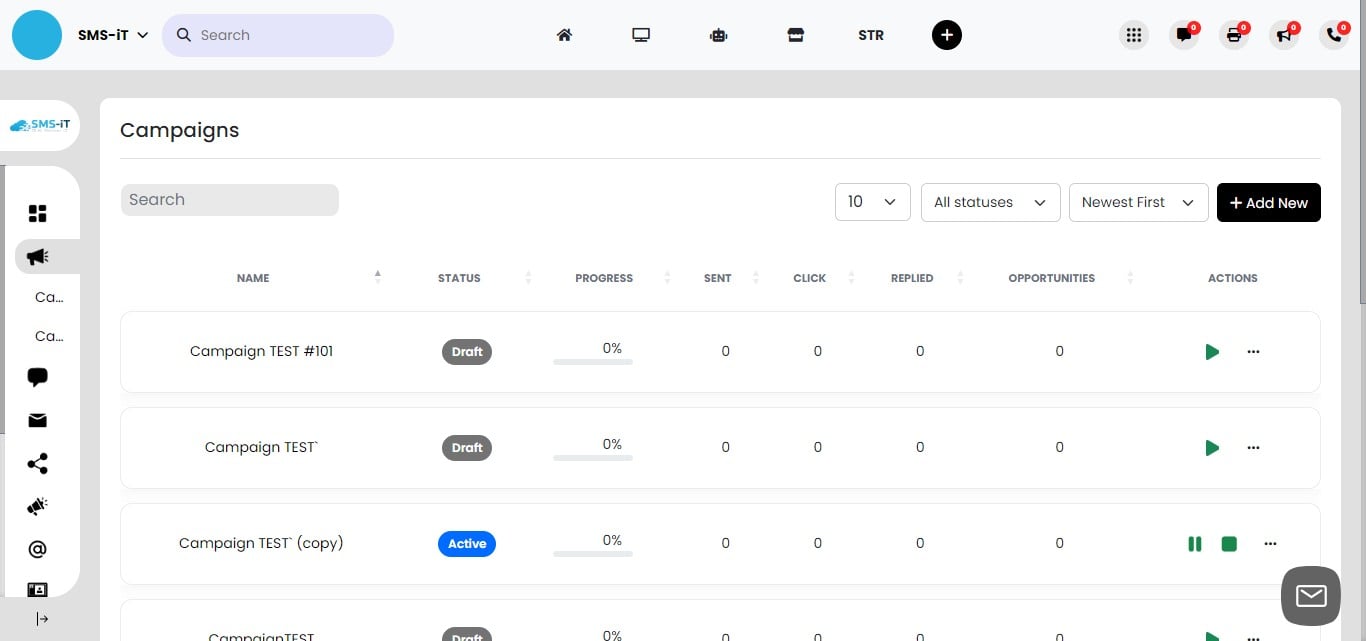The height and width of the screenshot is (641, 1366).
Task: Open the apps grid icon
Action: click(x=1133, y=35)
